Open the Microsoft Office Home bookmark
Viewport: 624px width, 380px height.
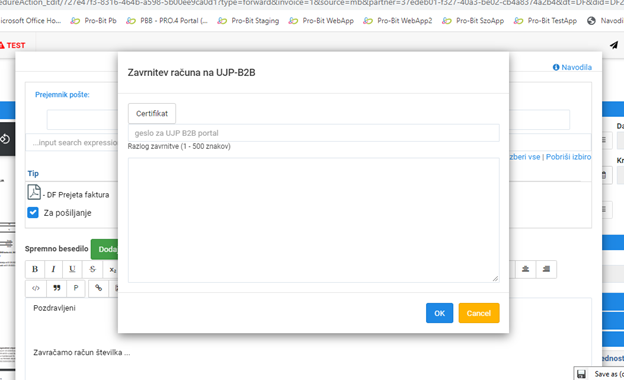[31, 20]
